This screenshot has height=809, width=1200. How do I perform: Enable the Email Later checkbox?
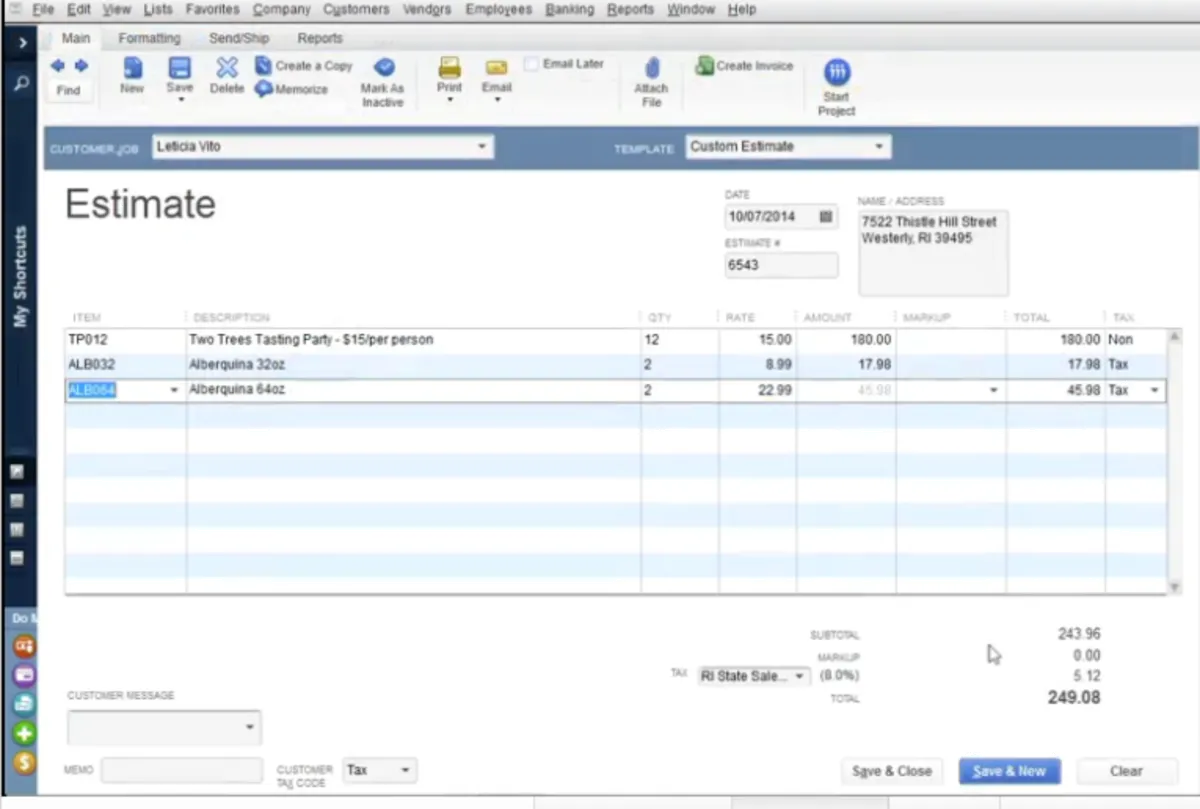pos(531,64)
